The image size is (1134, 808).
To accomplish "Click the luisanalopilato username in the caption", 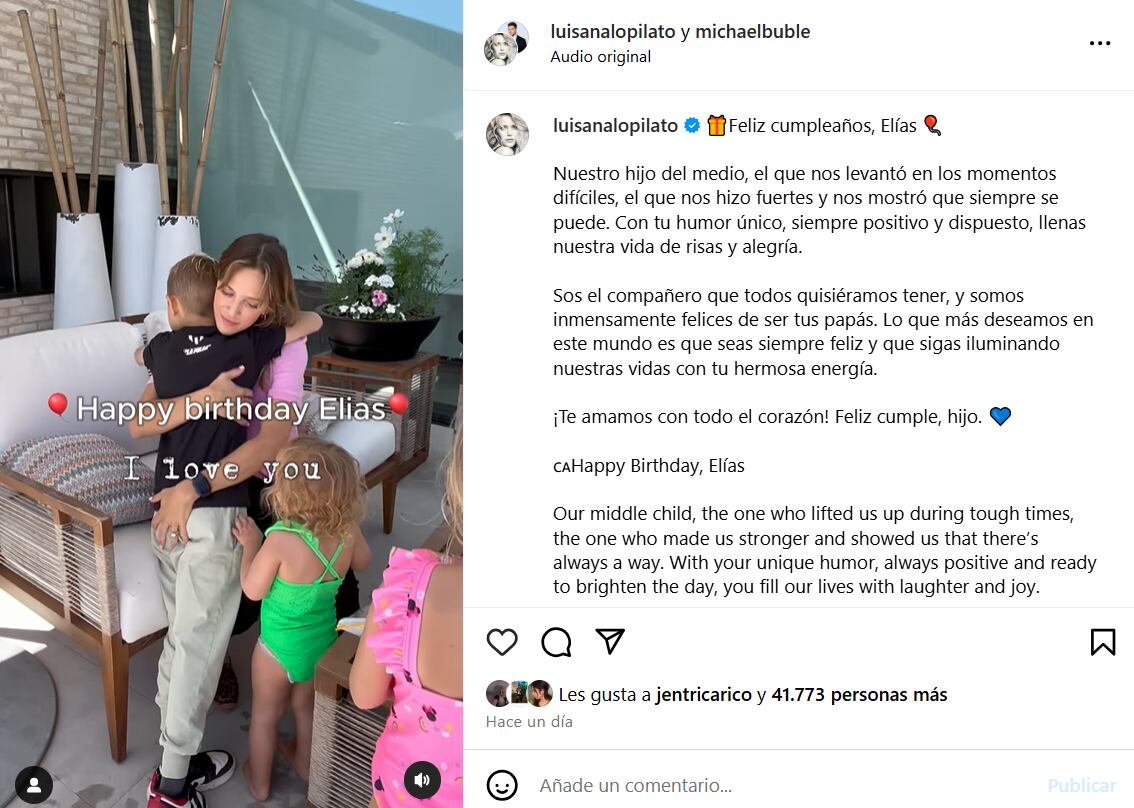I will tap(615, 126).
